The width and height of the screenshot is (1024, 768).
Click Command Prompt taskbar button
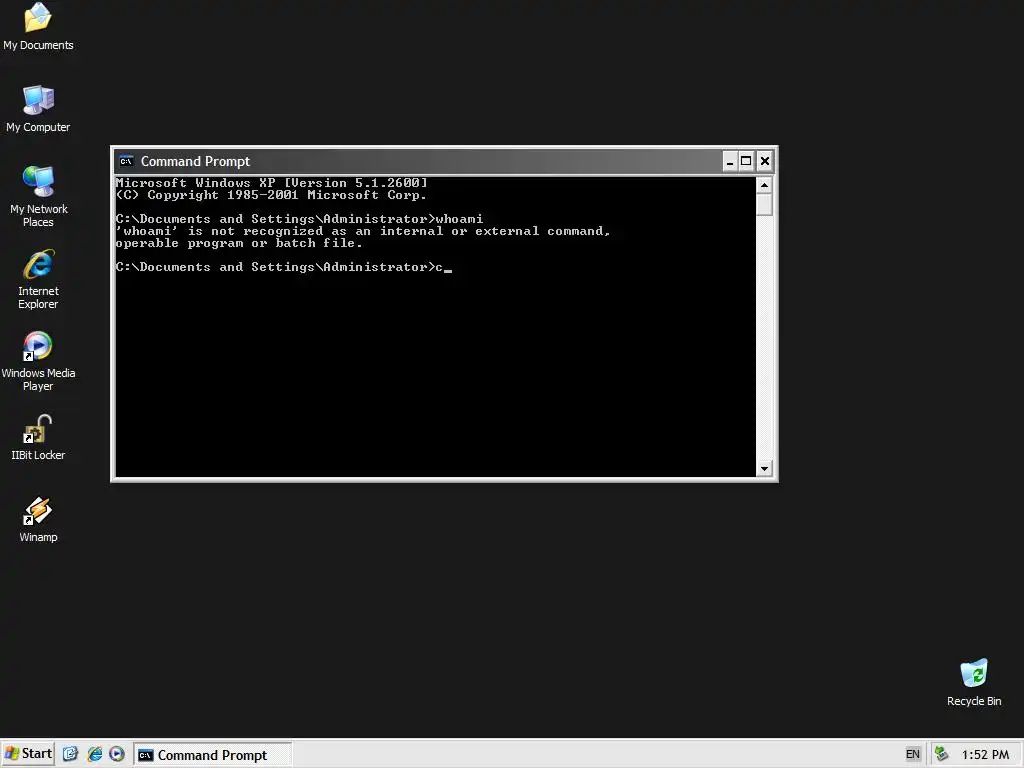pos(213,755)
